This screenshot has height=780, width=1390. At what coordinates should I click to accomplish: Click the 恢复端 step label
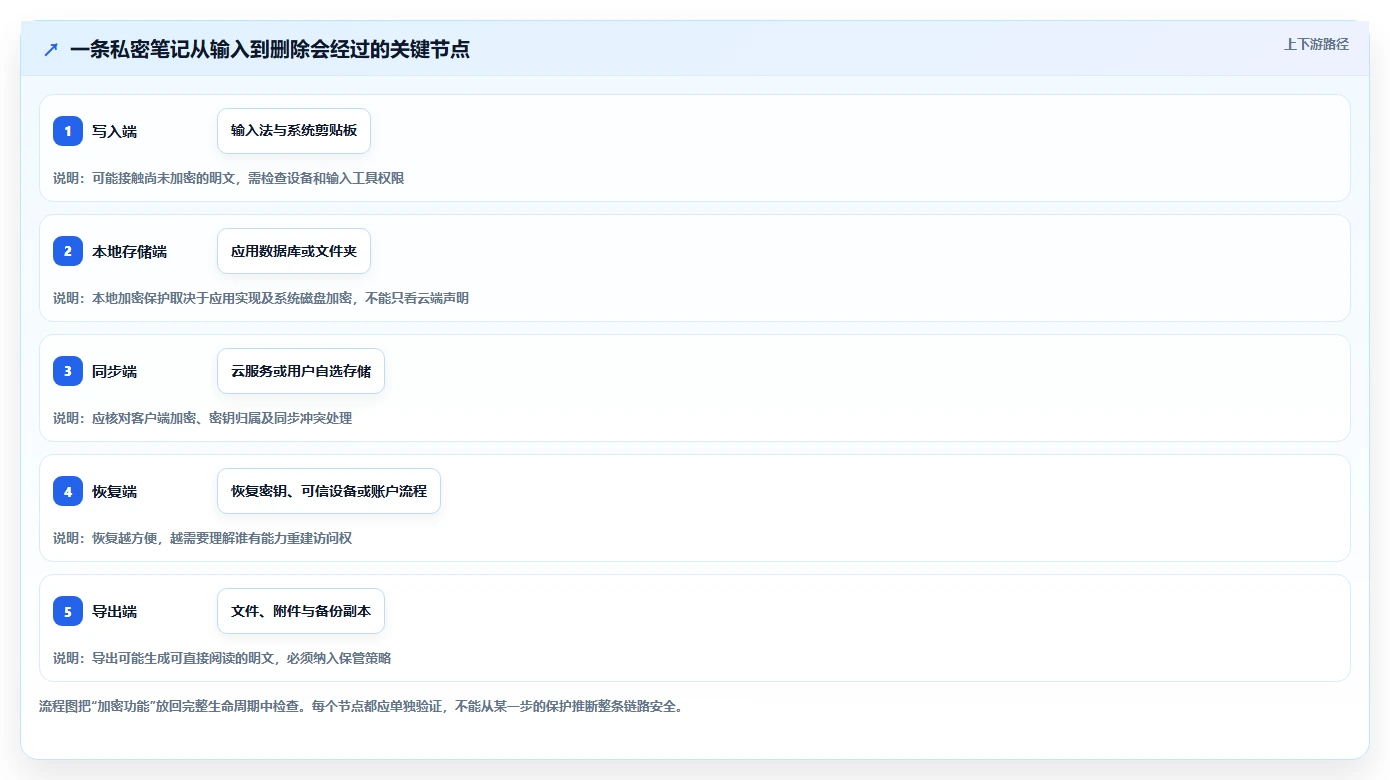(x=115, y=491)
